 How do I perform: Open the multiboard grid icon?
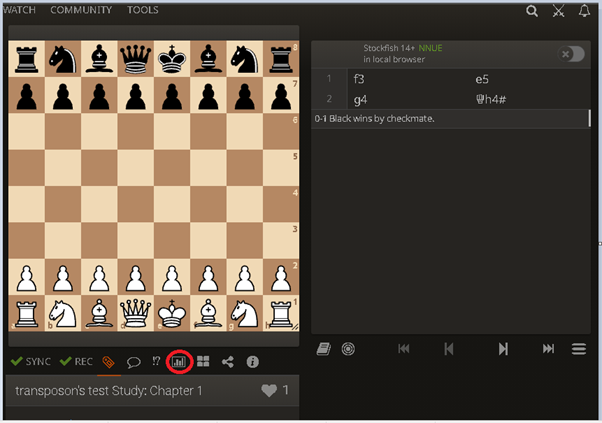pos(203,361)
